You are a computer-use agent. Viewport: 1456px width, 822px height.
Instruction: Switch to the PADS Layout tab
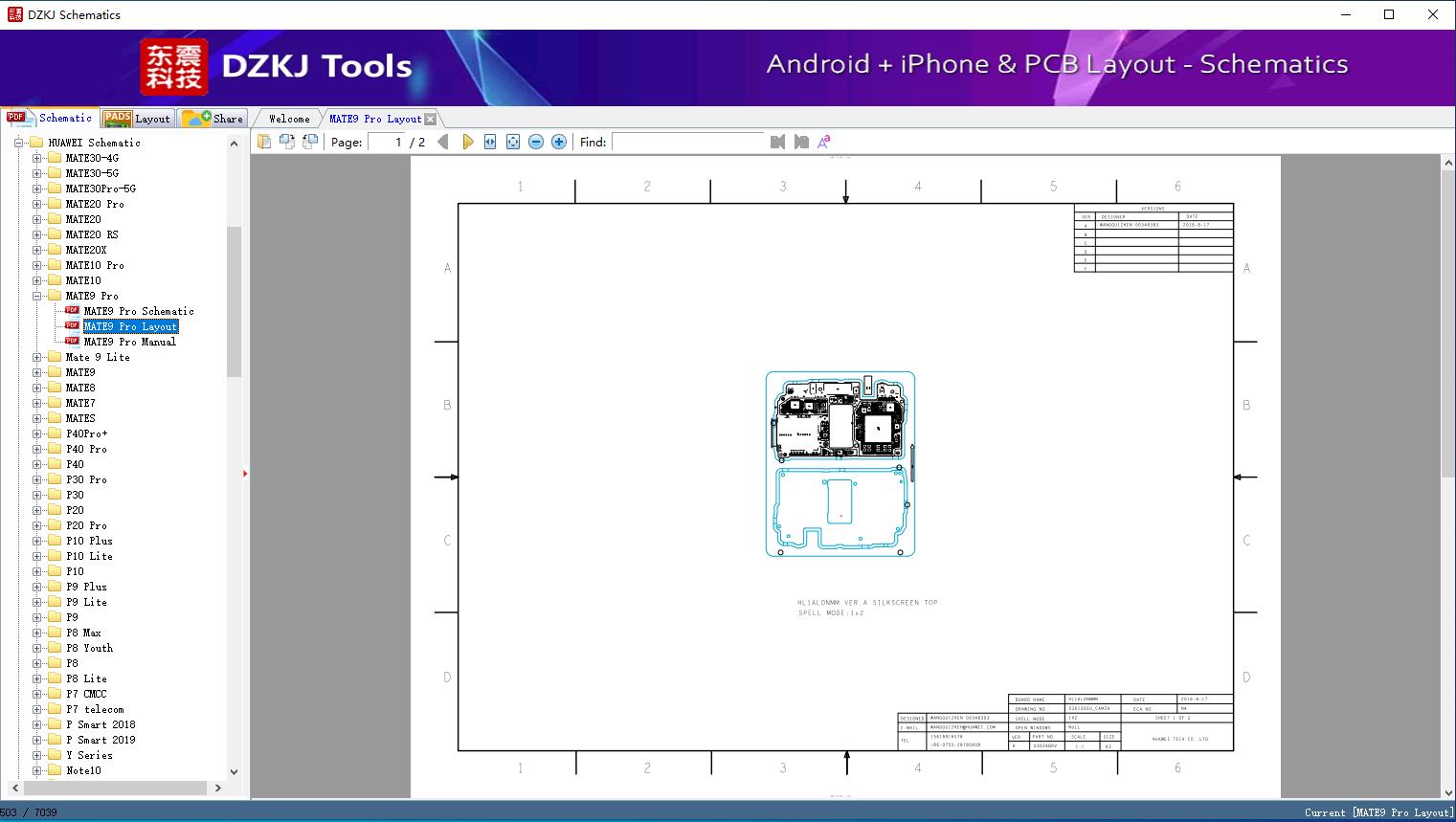137,119
